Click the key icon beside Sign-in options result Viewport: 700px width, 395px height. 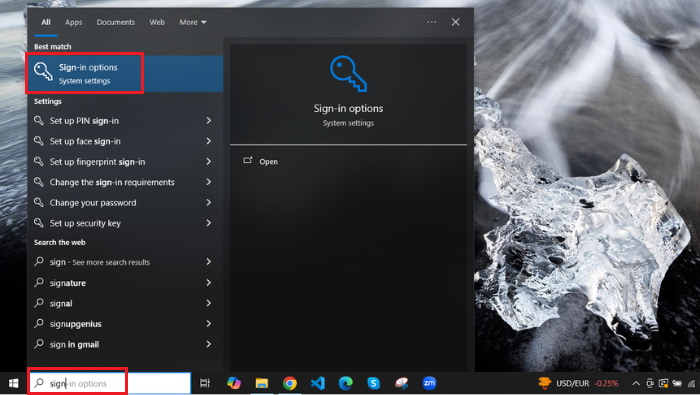[x=43, y=71]
